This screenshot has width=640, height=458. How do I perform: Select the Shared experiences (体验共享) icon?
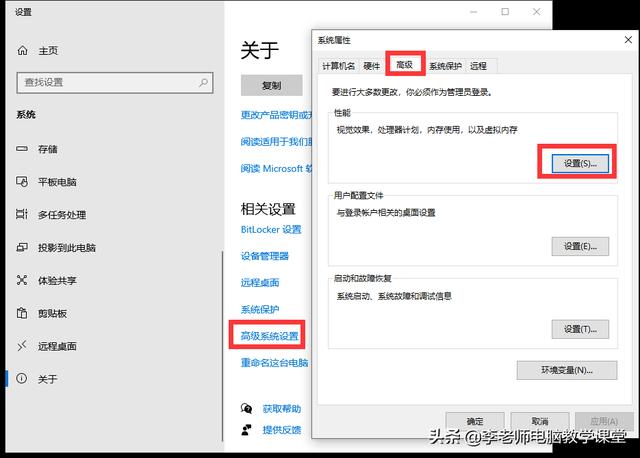(x=22, y=281)
